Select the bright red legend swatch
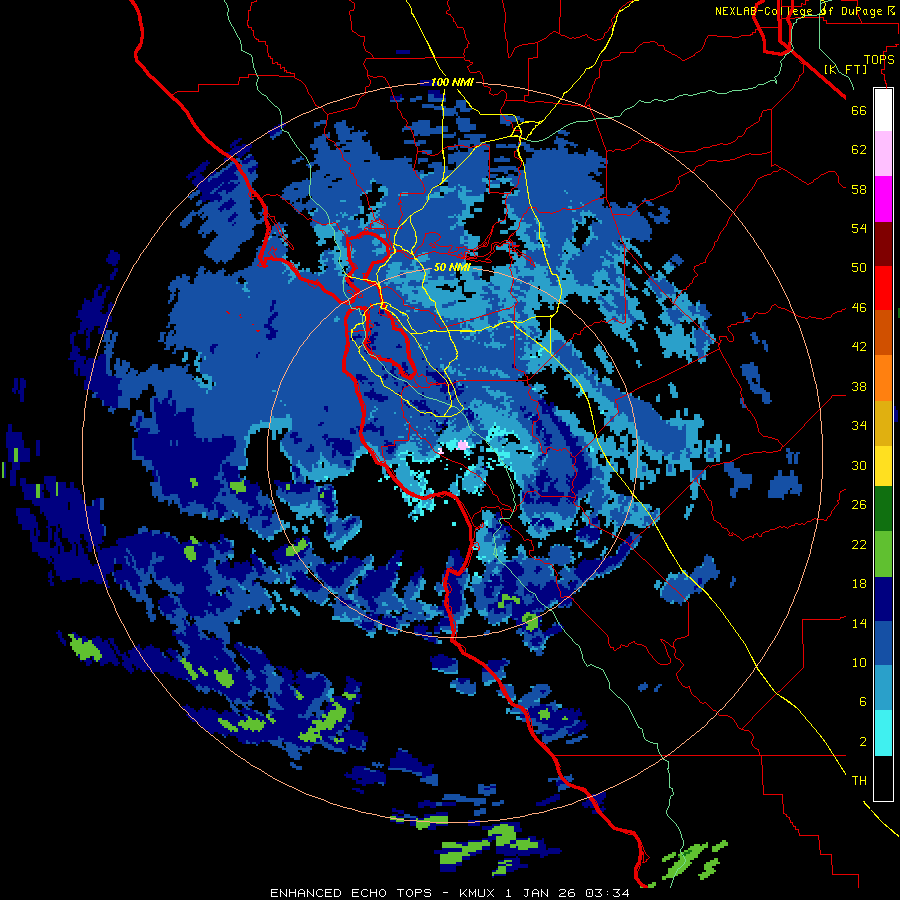This screenshot has height=900, width=900. (883, 288)
